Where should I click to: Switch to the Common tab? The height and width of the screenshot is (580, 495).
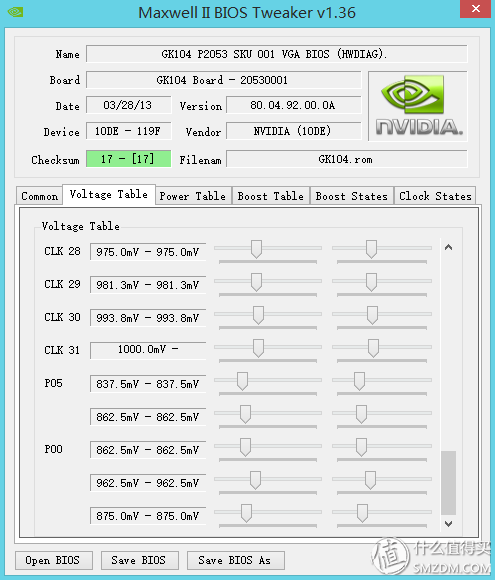tap(40, 196)
